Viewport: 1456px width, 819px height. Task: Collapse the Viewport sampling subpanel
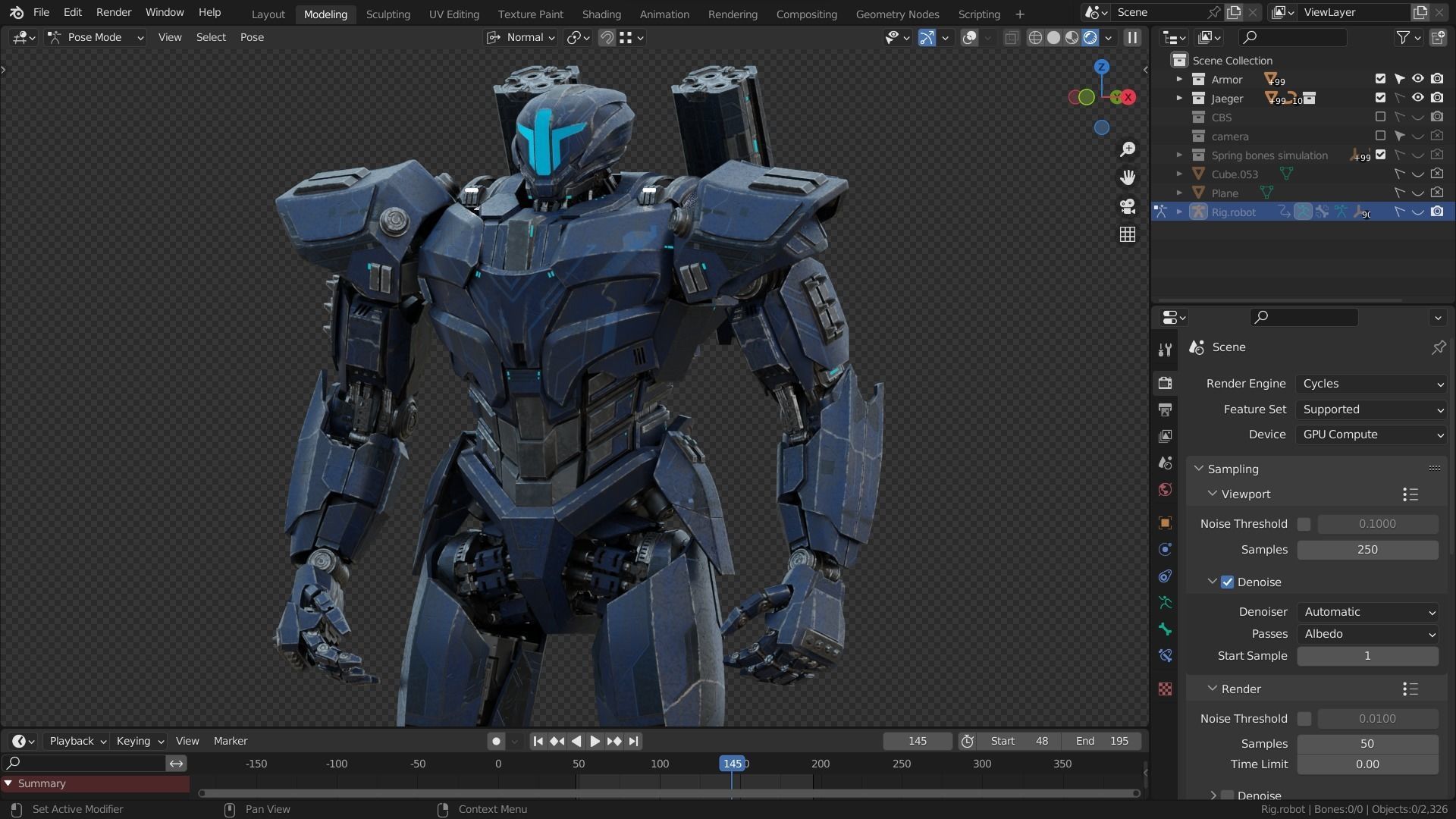[1212, 494]
